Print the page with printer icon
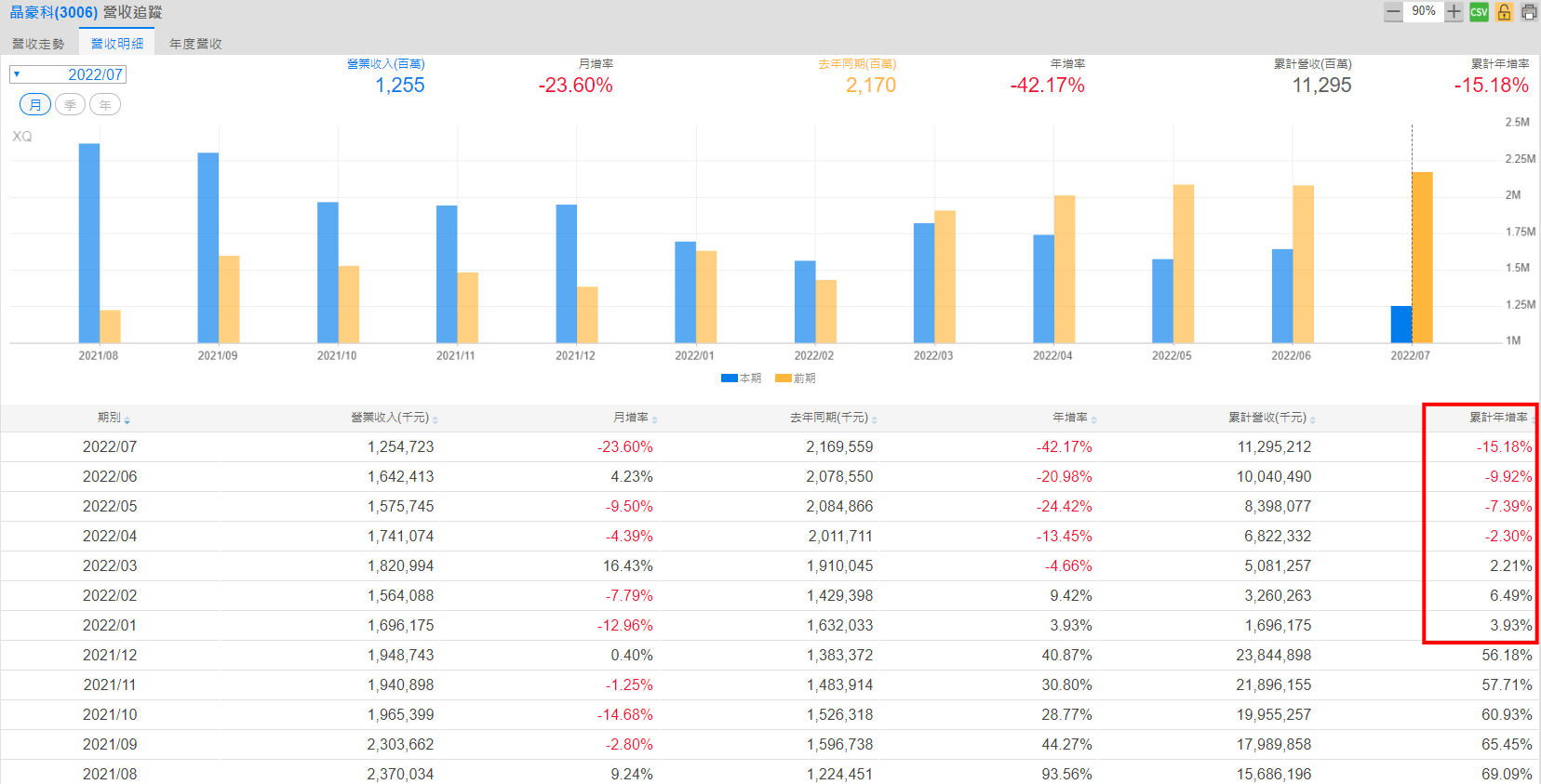The height and width of the screenshot is (784, 1541). pos(1529,12)
